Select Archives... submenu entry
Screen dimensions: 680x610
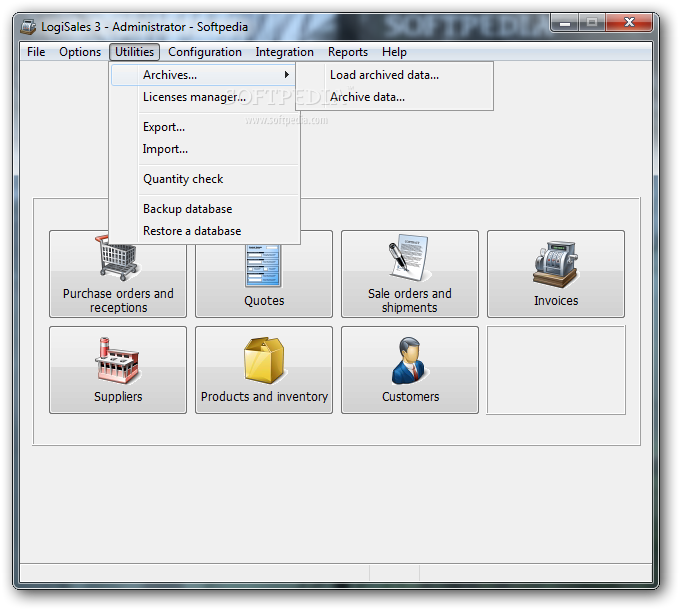pyautogui.click(x=203, y=75)
